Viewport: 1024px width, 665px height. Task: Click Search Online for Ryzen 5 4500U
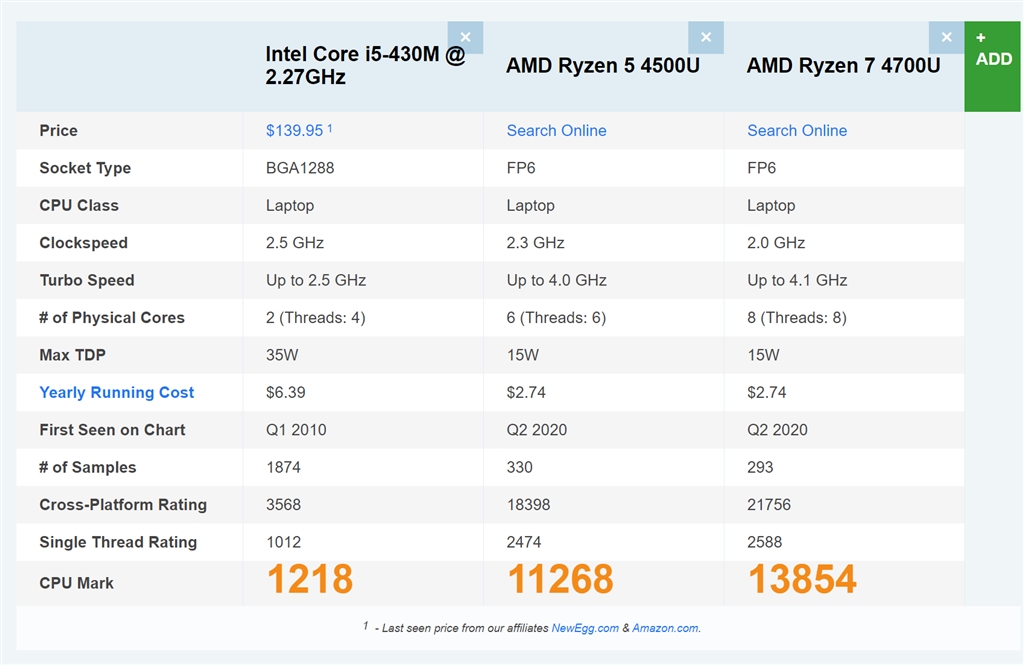tap(556, 131)
